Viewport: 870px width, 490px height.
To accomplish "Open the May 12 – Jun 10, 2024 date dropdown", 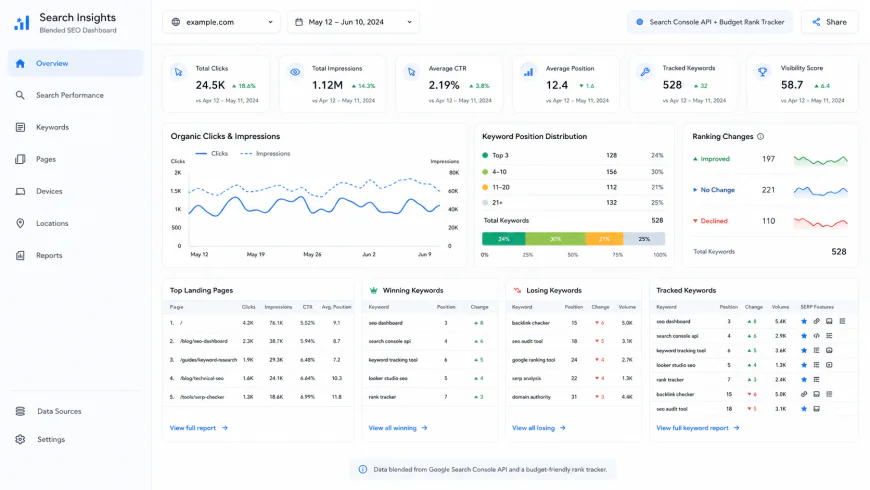I will 353,22.
